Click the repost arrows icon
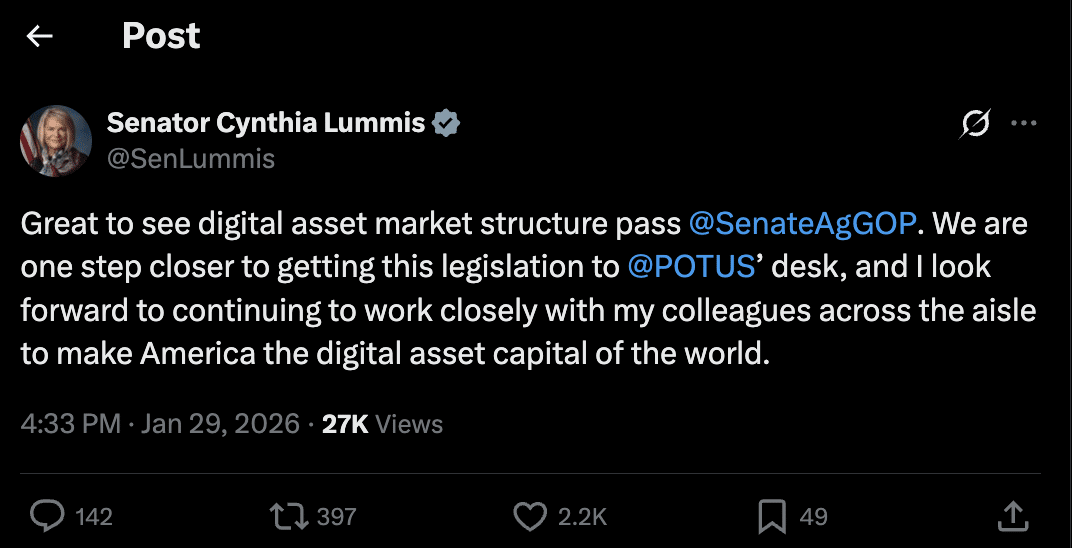The image size is (1072, 548). [x=288, y=516]
